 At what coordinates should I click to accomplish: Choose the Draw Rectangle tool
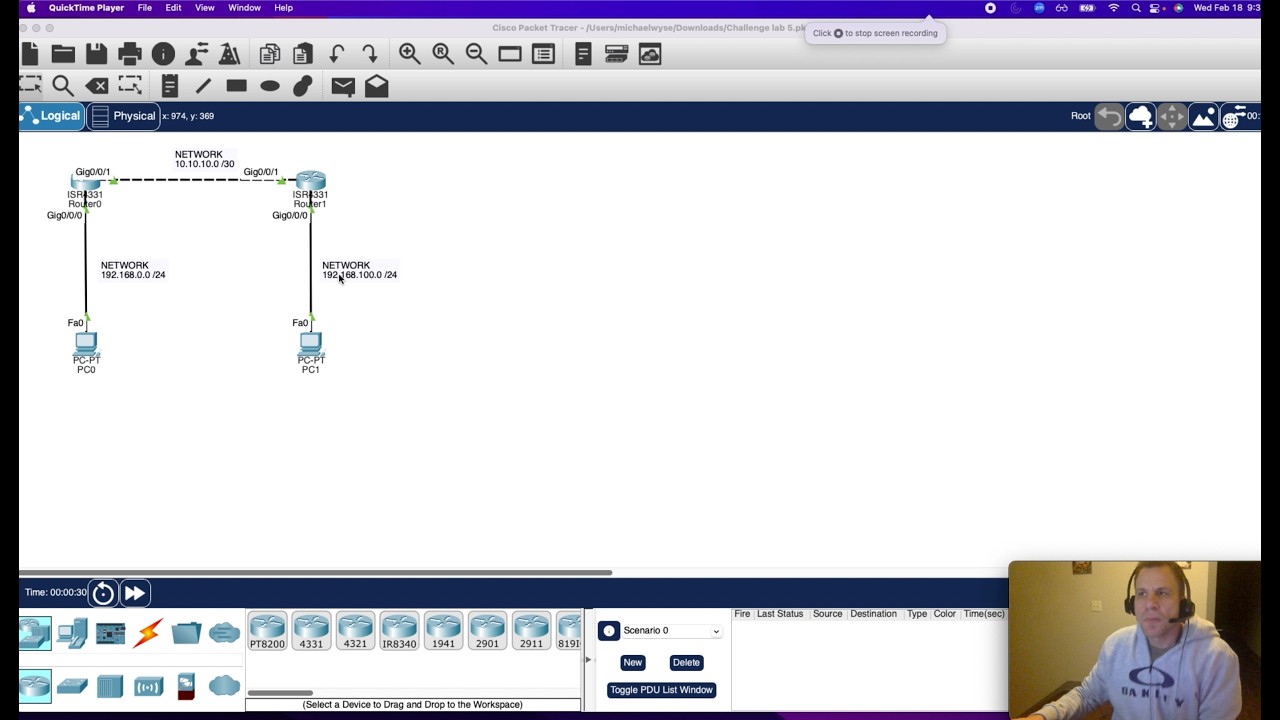(x=236, y=86)
